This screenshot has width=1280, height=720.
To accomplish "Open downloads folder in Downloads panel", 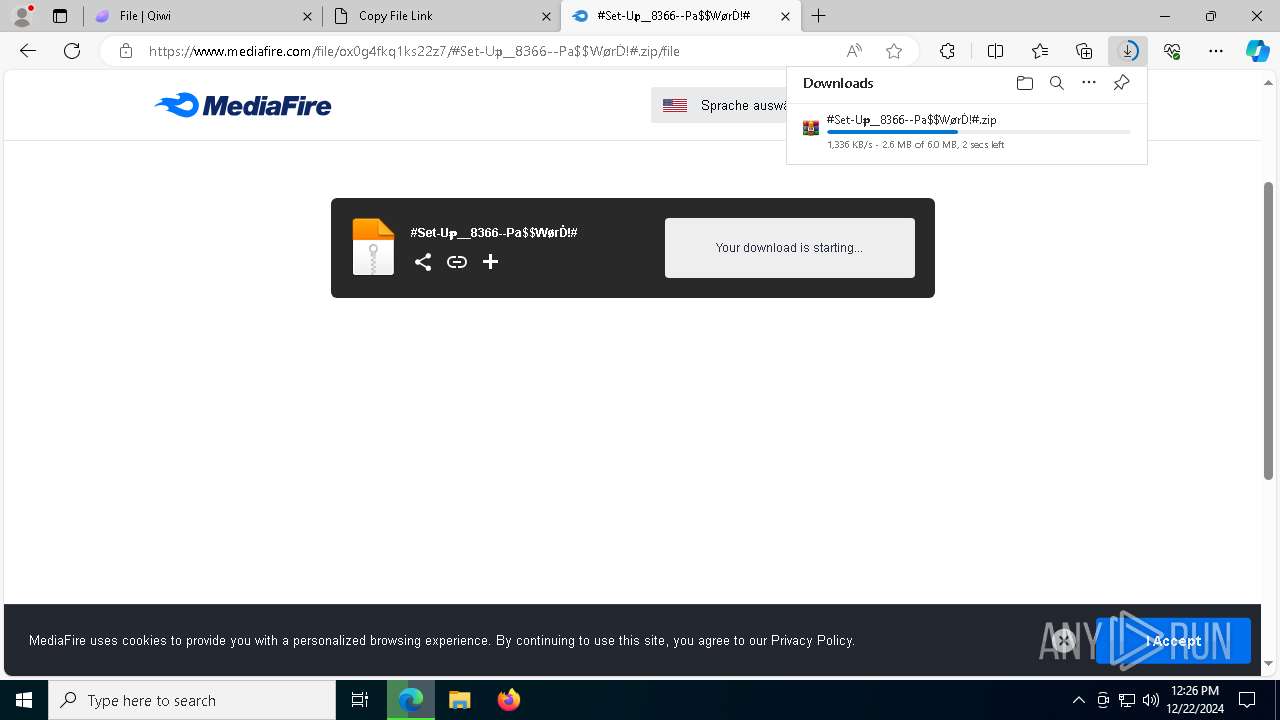I will 1024,83.
